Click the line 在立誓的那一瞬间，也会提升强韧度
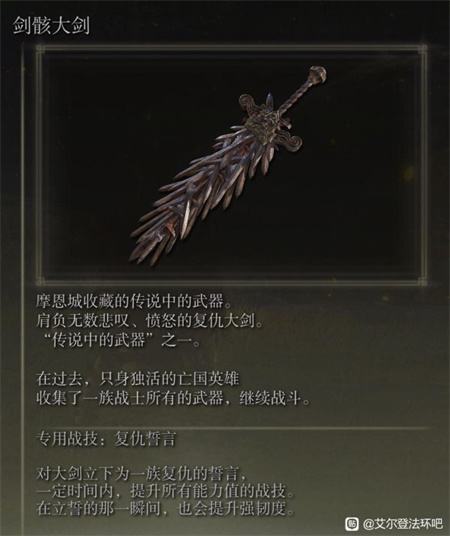 (165, 509)
